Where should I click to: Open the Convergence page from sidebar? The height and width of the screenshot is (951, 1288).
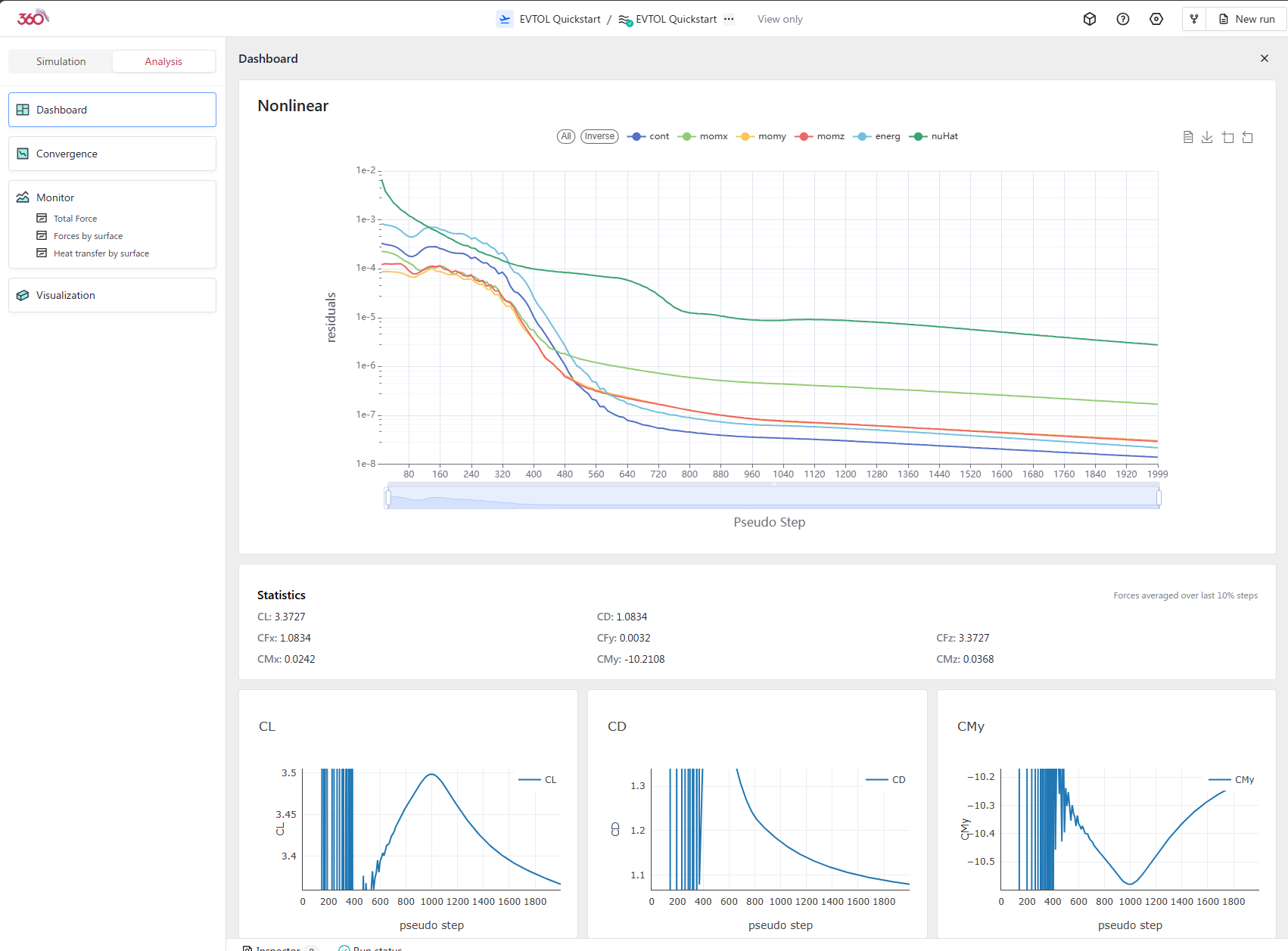[x=67, y=154]
